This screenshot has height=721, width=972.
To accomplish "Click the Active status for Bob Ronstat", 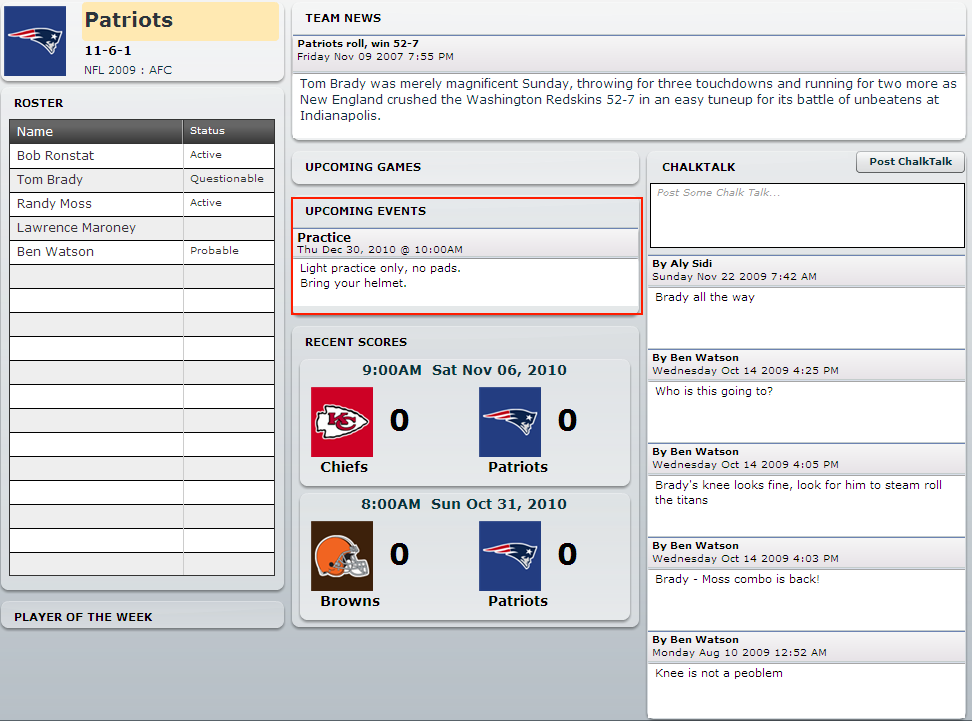I will click(x=206, y=154).
